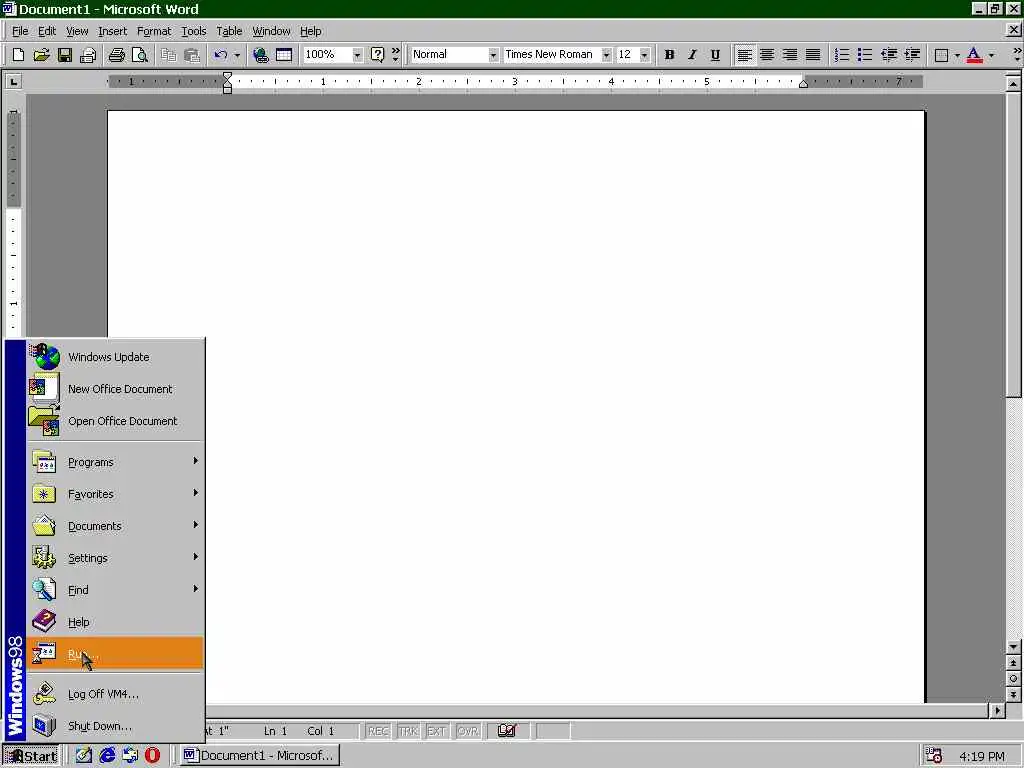Viewport: 1024px width, 768px height.
Task: Create a new blank document from toolbar
Action: point(18,55)
